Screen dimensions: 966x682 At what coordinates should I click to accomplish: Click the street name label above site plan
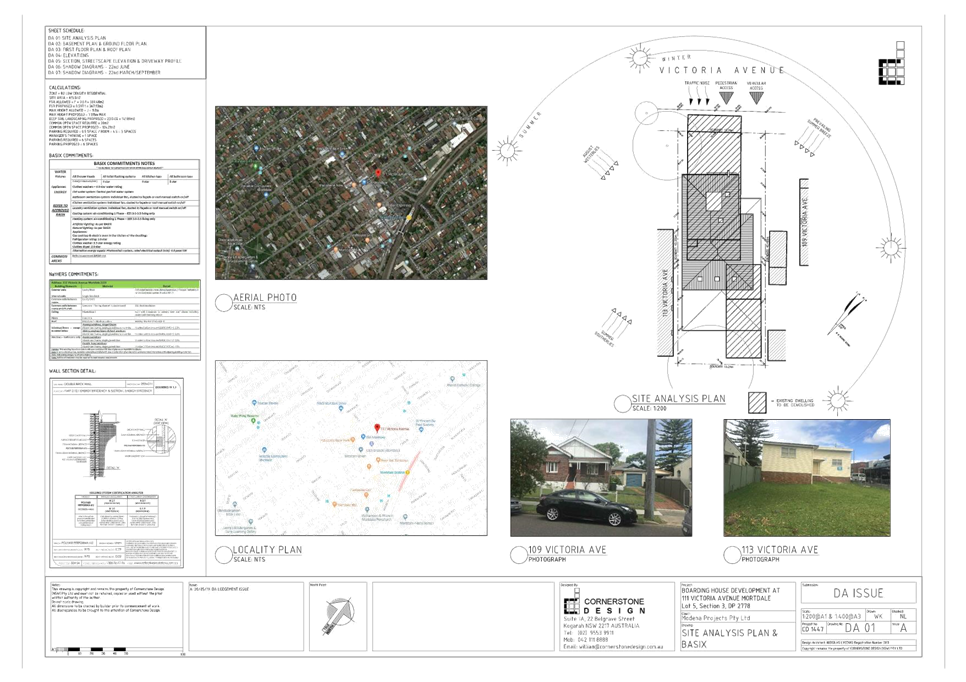point(720,71)
